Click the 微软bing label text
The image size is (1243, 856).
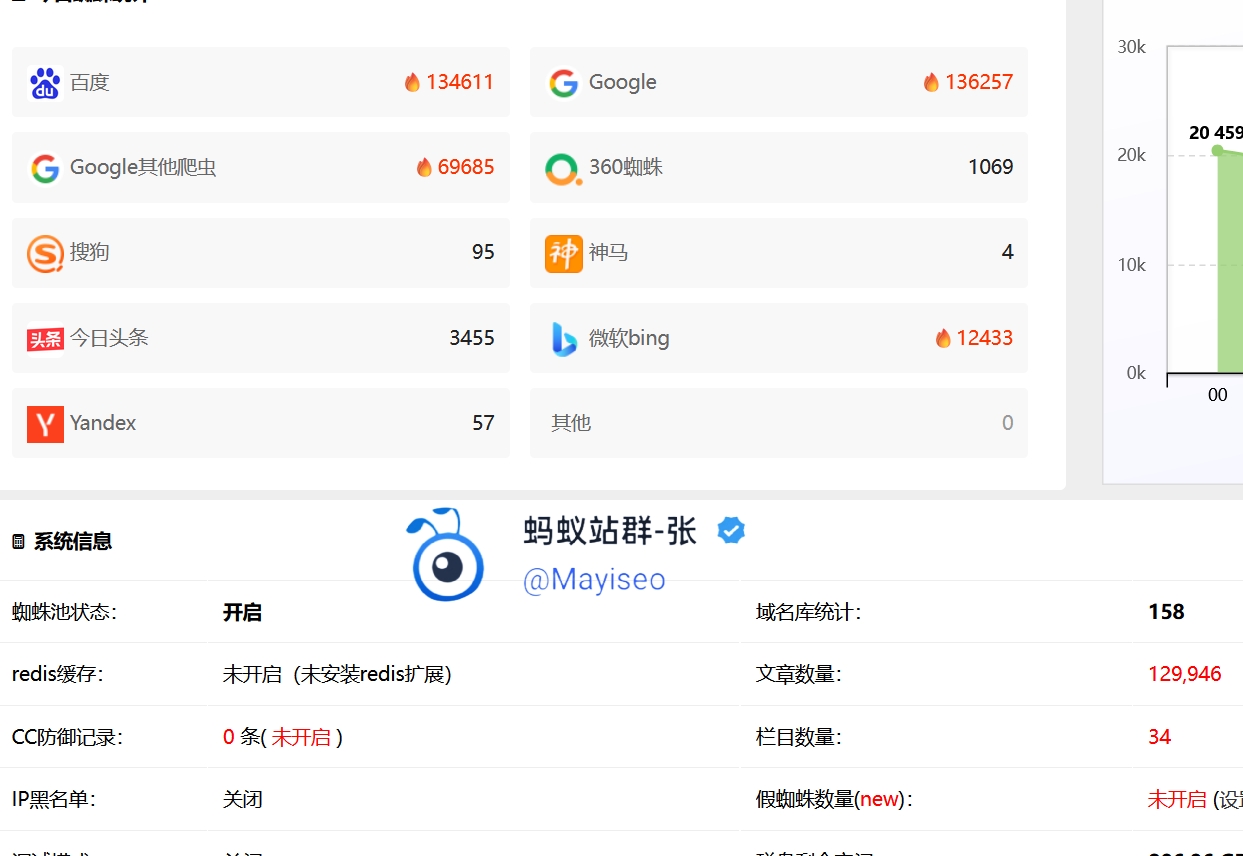629,338
